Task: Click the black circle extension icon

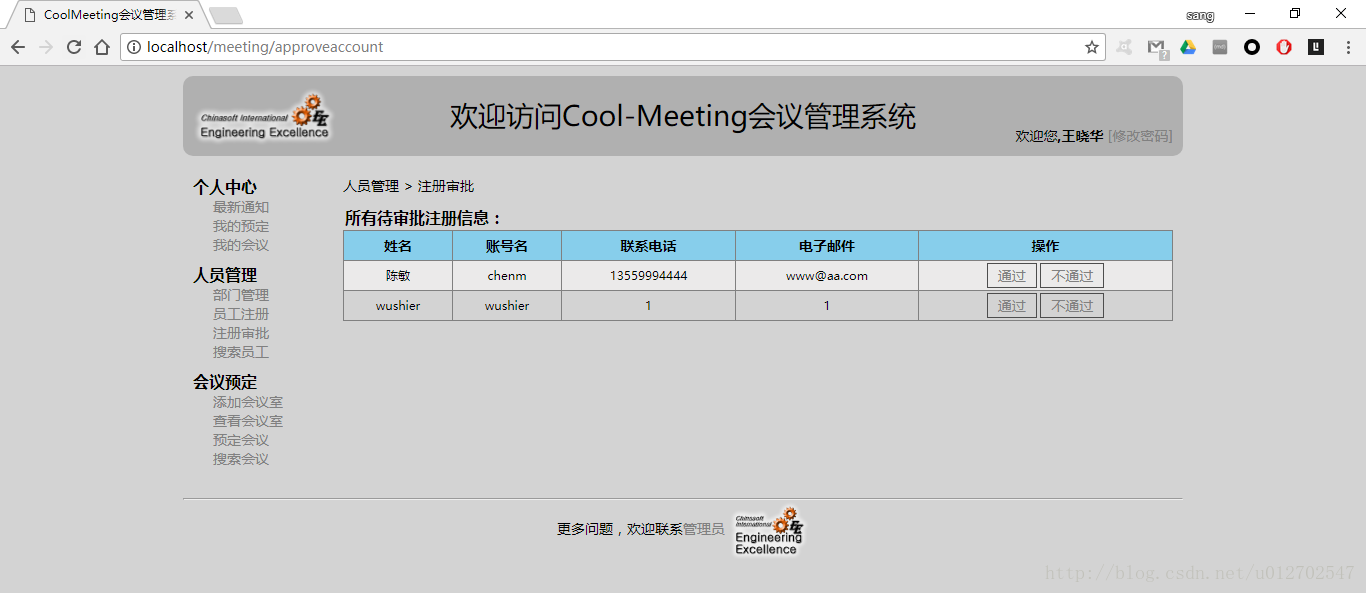Action: (1252, 47)
